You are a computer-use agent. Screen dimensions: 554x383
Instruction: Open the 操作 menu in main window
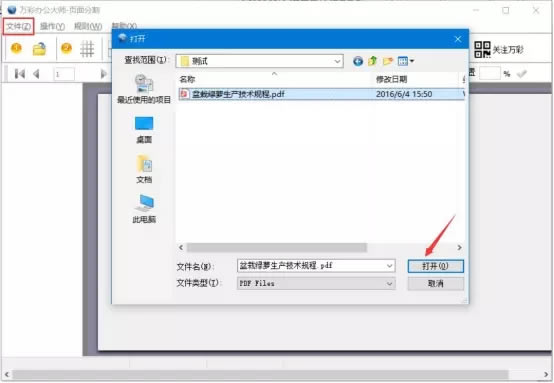[x=52, y=26]
